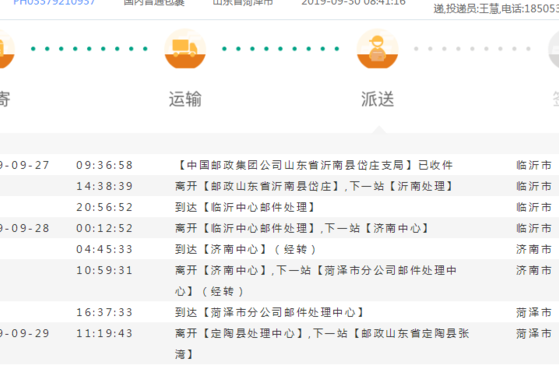Click the partially visible sending stage icon
Image resolution: width=559 pixels, height=370 pixels.
click(7, 49)
